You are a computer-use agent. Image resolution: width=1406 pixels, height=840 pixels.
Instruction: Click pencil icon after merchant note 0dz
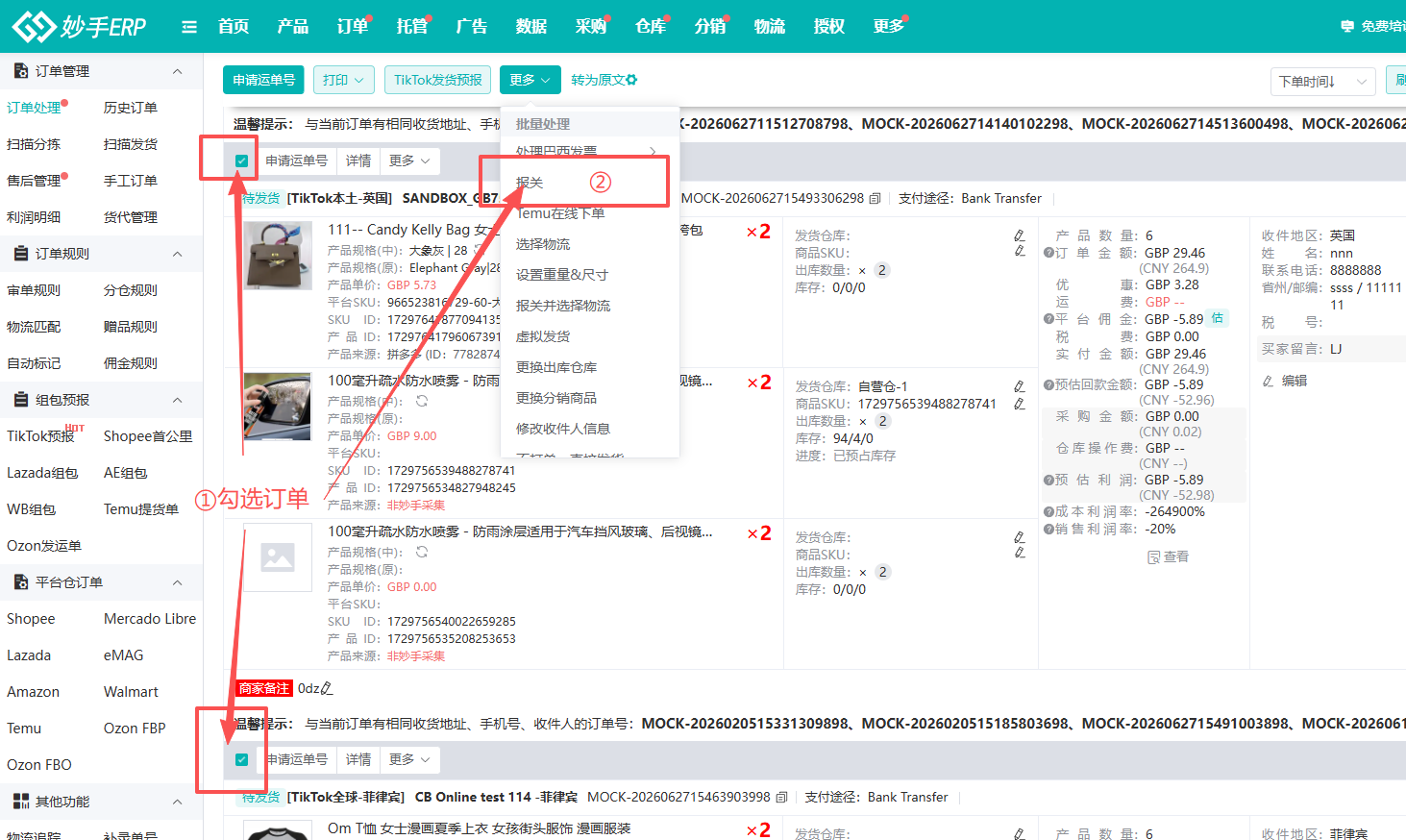tap(327, 688)
